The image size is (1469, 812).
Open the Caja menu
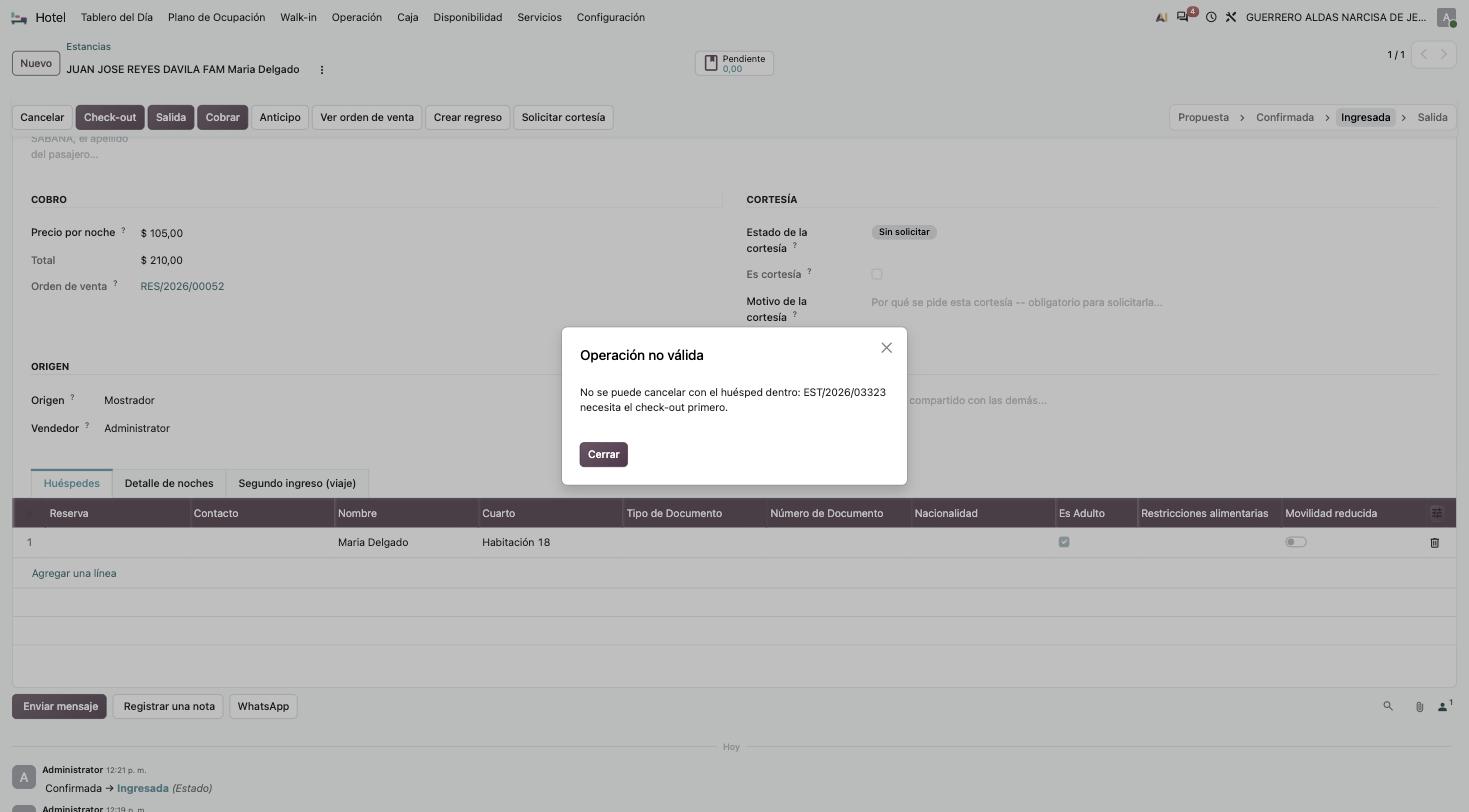[408, 17]
